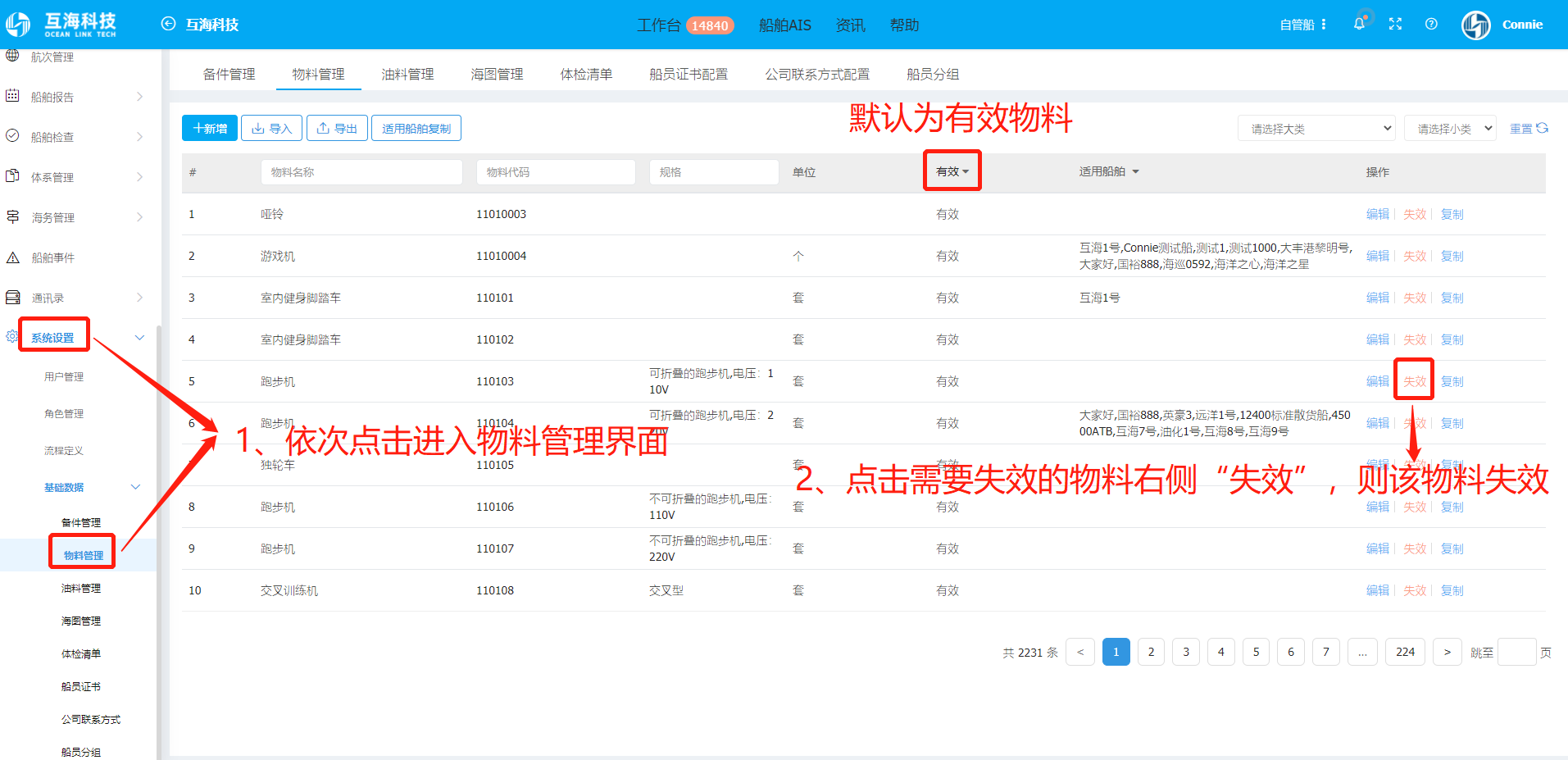Screen dimensions: 1568x760
Task: Click the 互海科技 Ocean Link Tech logo
Action: click(61, 24)
